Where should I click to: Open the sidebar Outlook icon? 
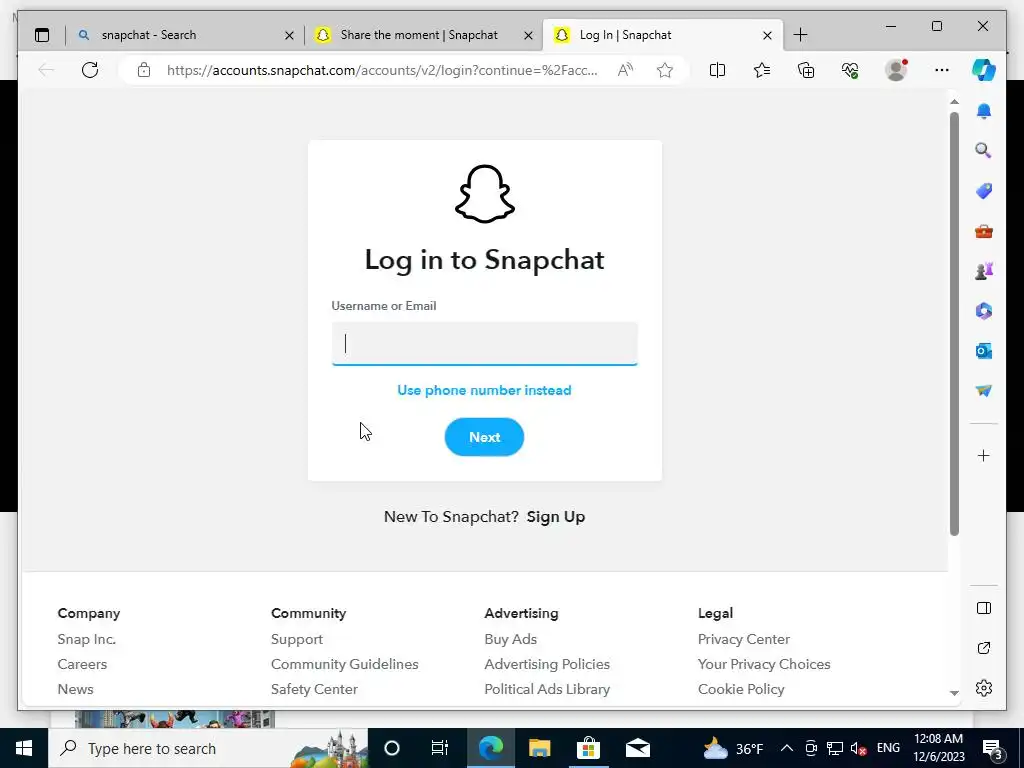(984, 351)
